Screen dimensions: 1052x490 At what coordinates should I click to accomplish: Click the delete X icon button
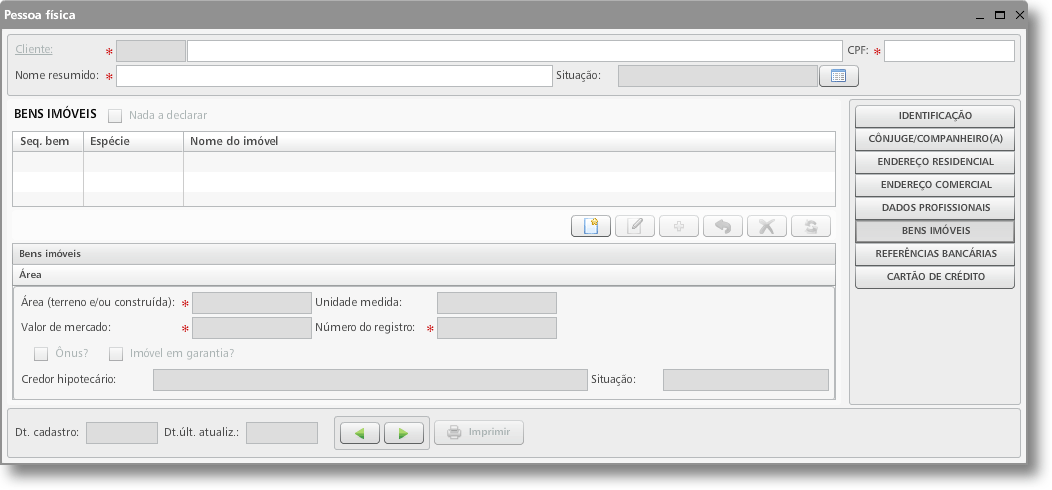[767, 226]
